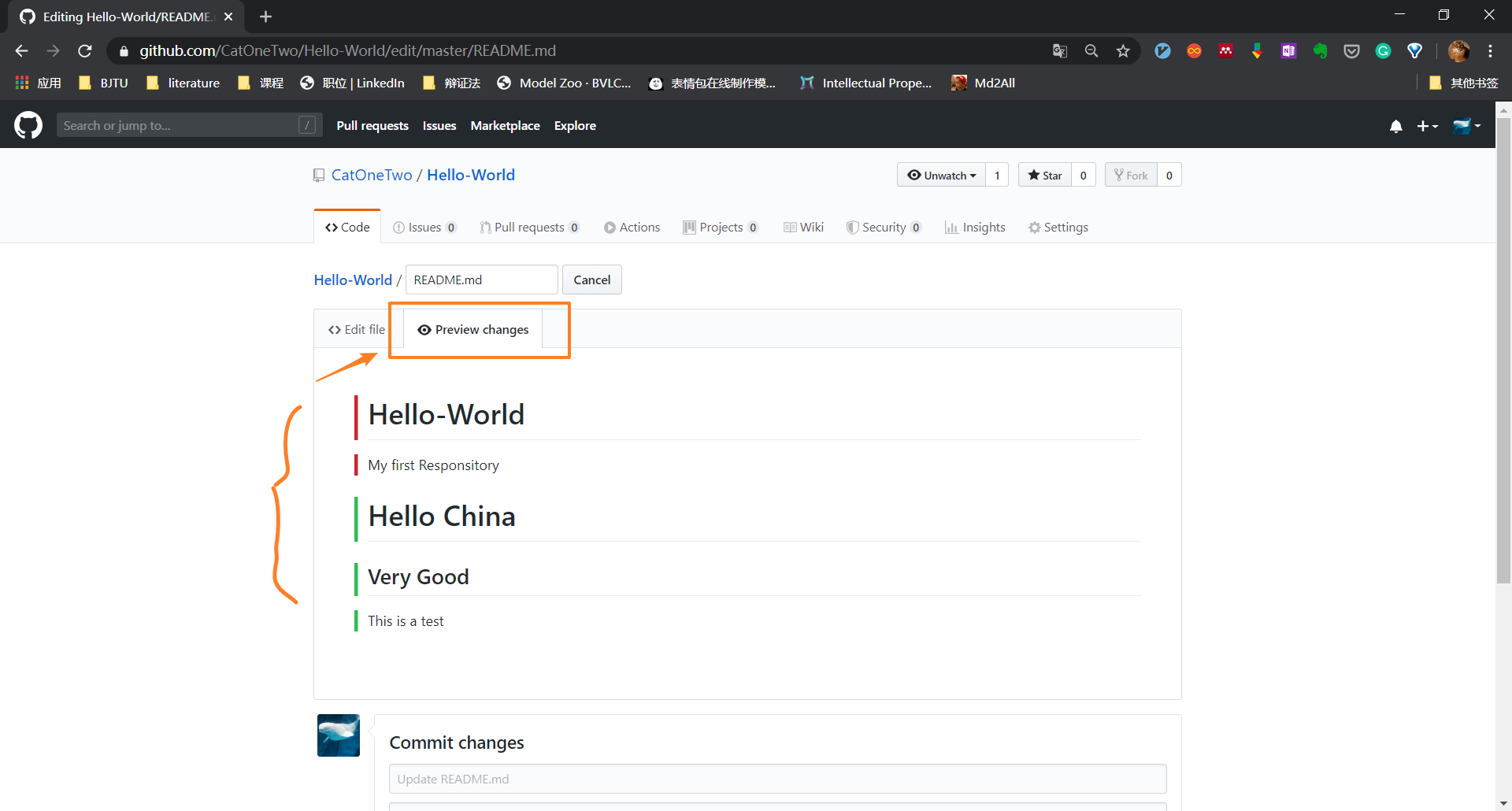Star the Hello-World repository
The width and height of the screenshot is (1512, 811).
click(x=1045, y=175)
